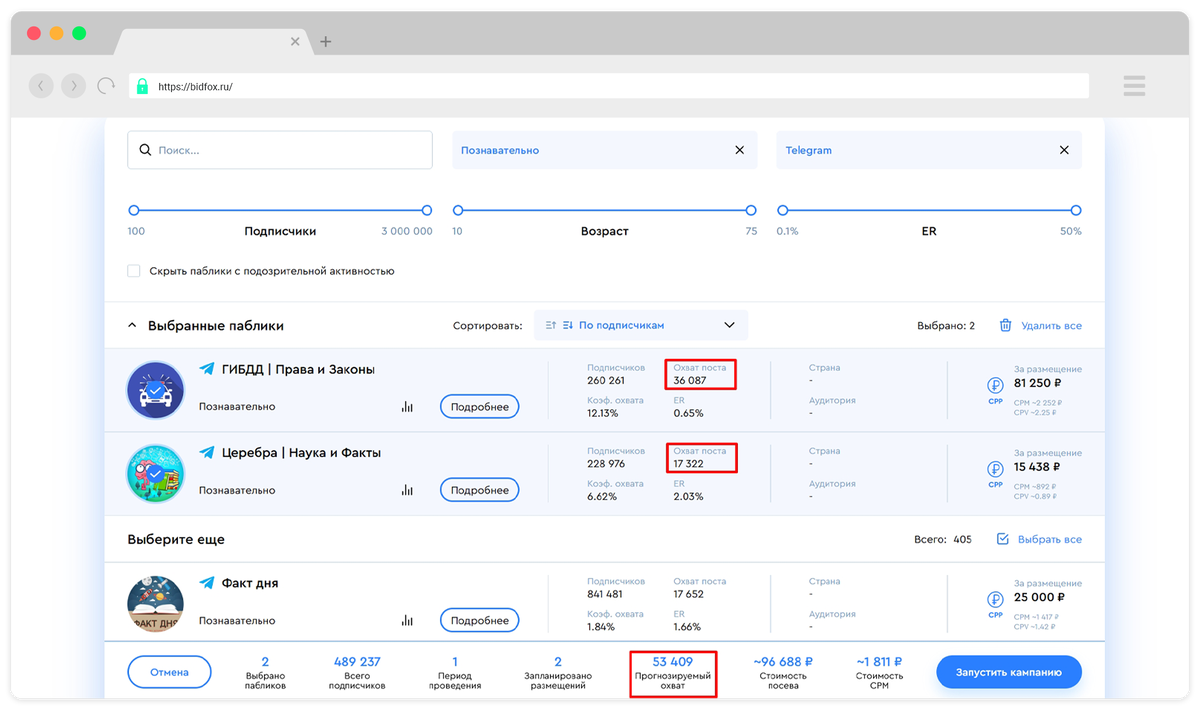The width and height of the screenshot is (1200, 710).
Task: Click the Отмена button
Action: (169, 673)
